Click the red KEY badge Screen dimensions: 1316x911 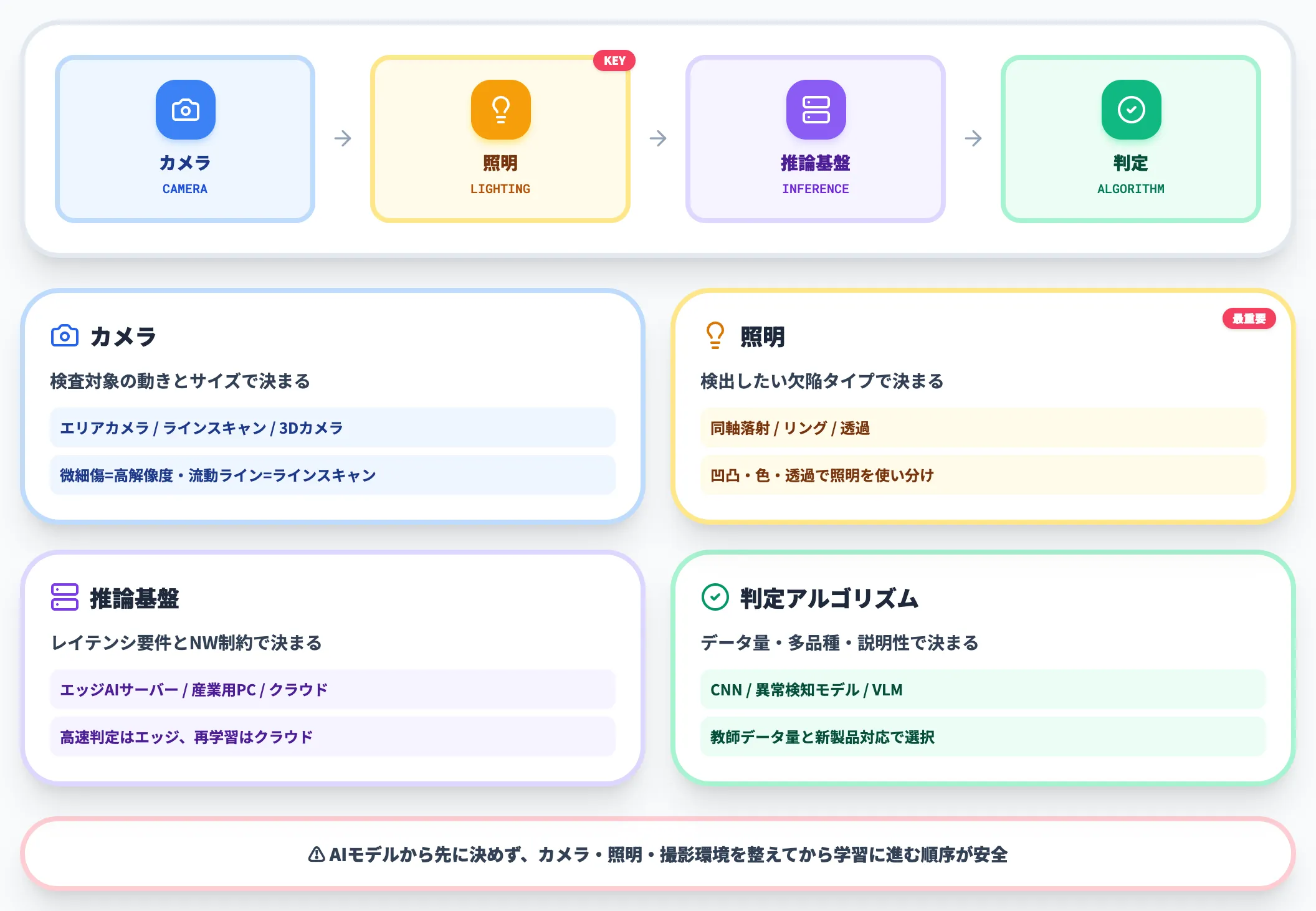[614, 60]
